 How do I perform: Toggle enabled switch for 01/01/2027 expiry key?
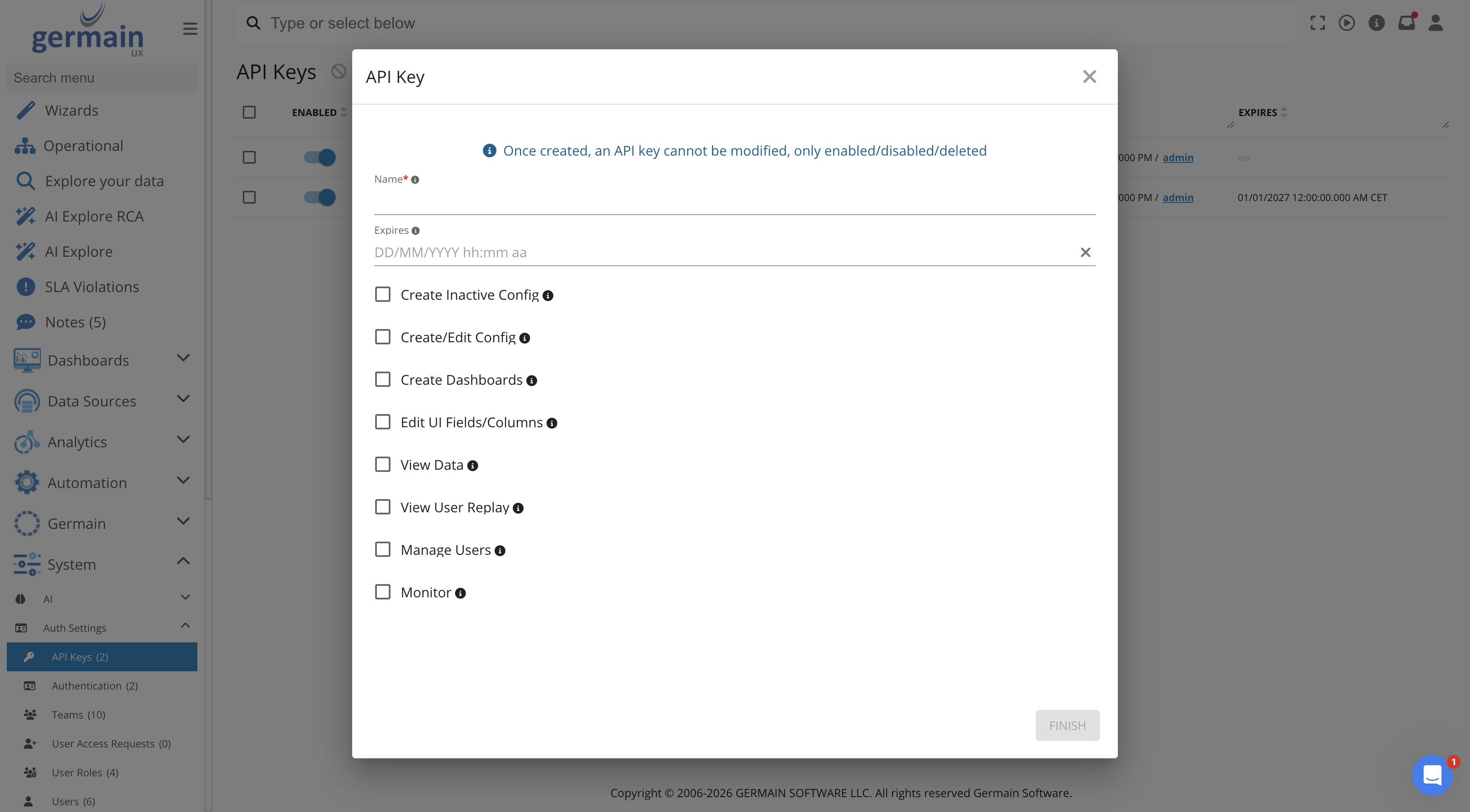pos(319,197)
